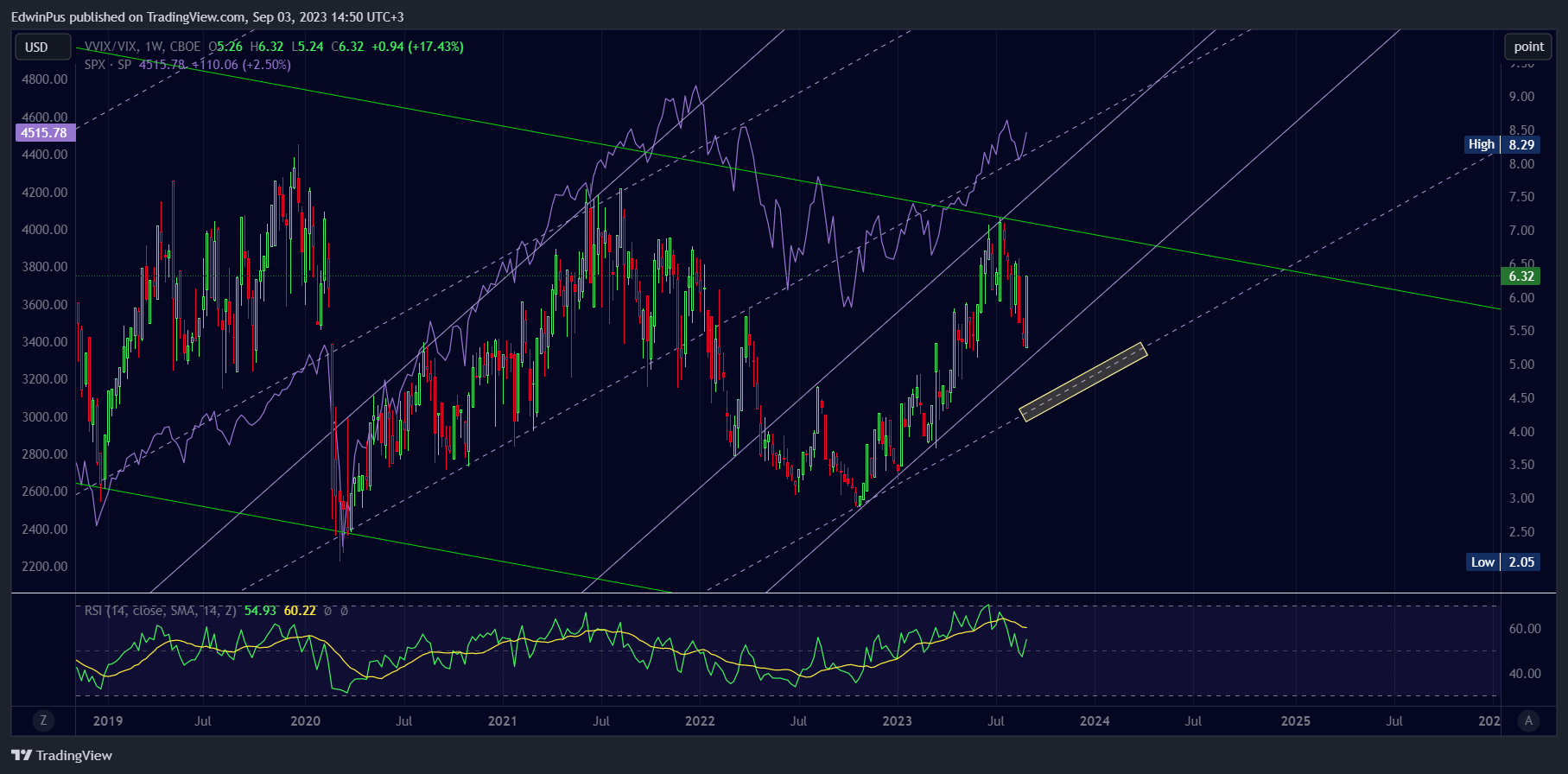Viewport: 1568px width, 774px height.
Task: Click the point scale mode button
Action: 1528,47
